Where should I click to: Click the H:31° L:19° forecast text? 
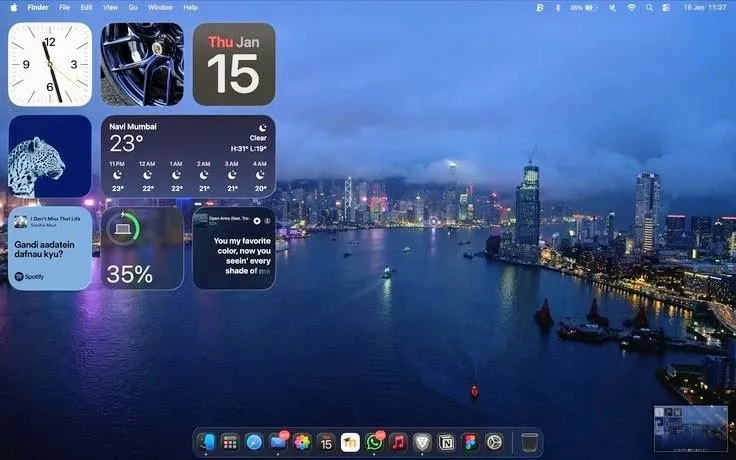coord(249,149)
